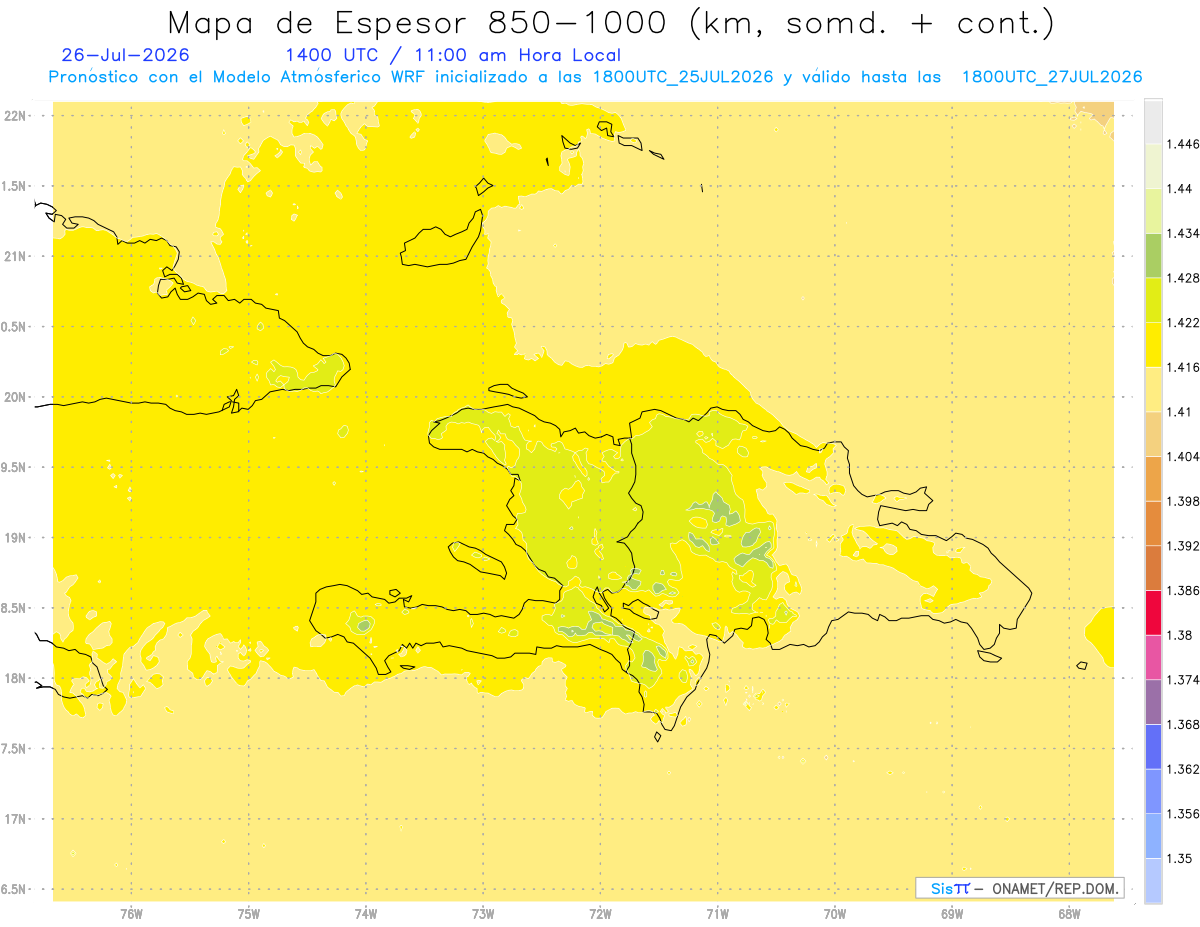Click the '17N' latitude axis label

(x=15, y=820)
